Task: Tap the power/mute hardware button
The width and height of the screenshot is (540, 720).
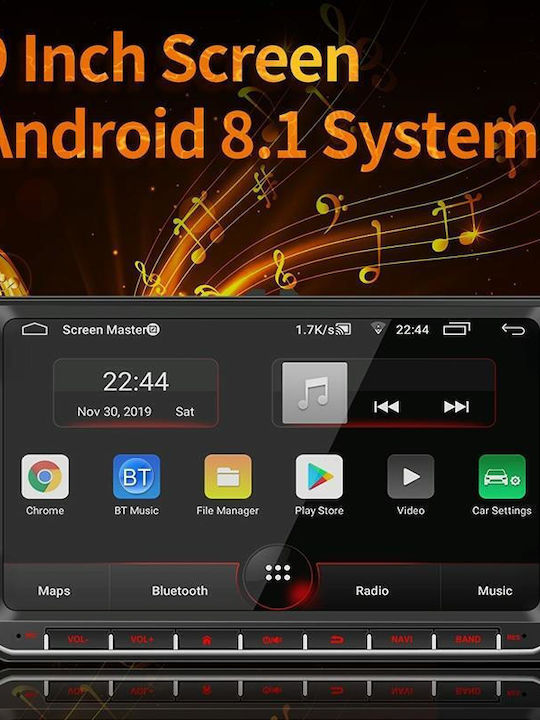Action: [272, 640]
